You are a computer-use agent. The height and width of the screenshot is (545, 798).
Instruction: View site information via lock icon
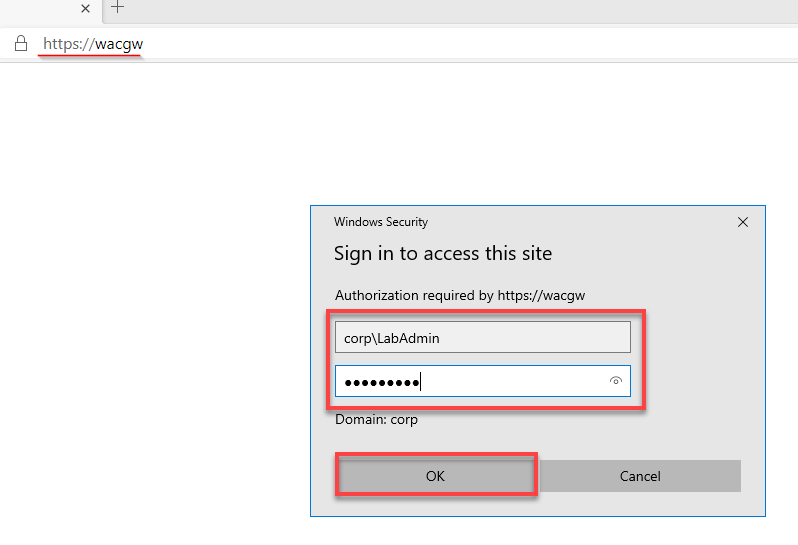[x=21, y=44]
